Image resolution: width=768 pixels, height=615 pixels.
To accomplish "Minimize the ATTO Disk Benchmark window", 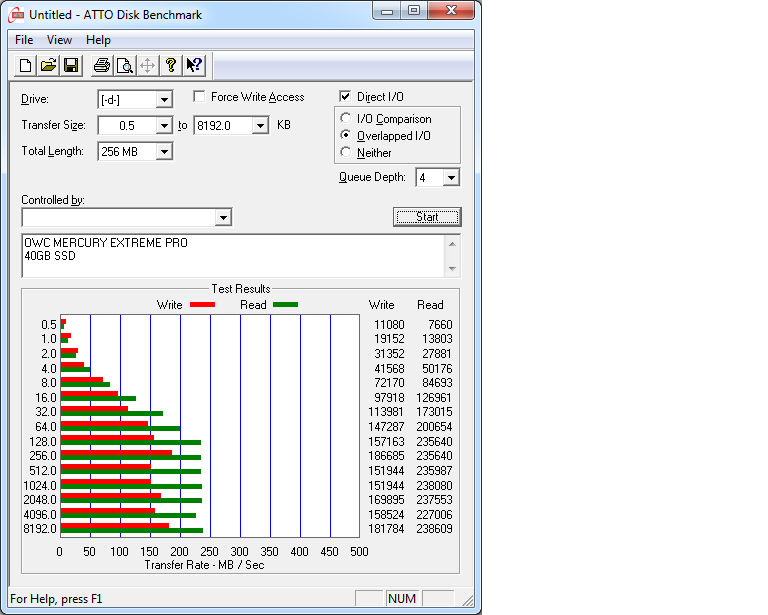I will click(x=387, y=11).
